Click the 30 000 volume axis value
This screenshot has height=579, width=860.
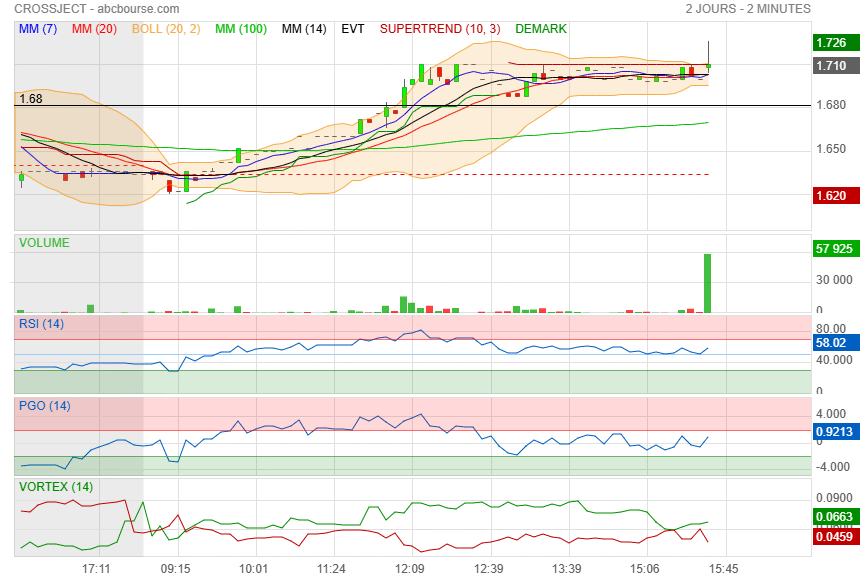click(x=834, y=280)
